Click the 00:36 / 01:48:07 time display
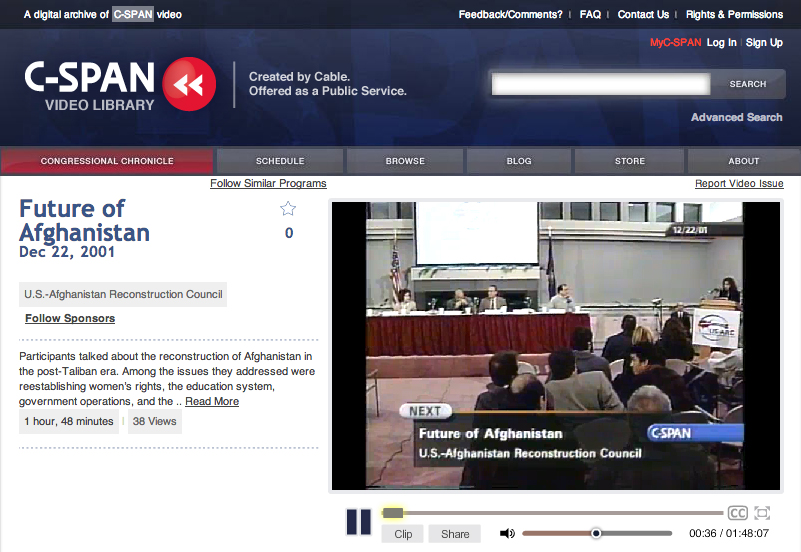The height and width of the screenshot is (552, 801). tap(729, 534)
